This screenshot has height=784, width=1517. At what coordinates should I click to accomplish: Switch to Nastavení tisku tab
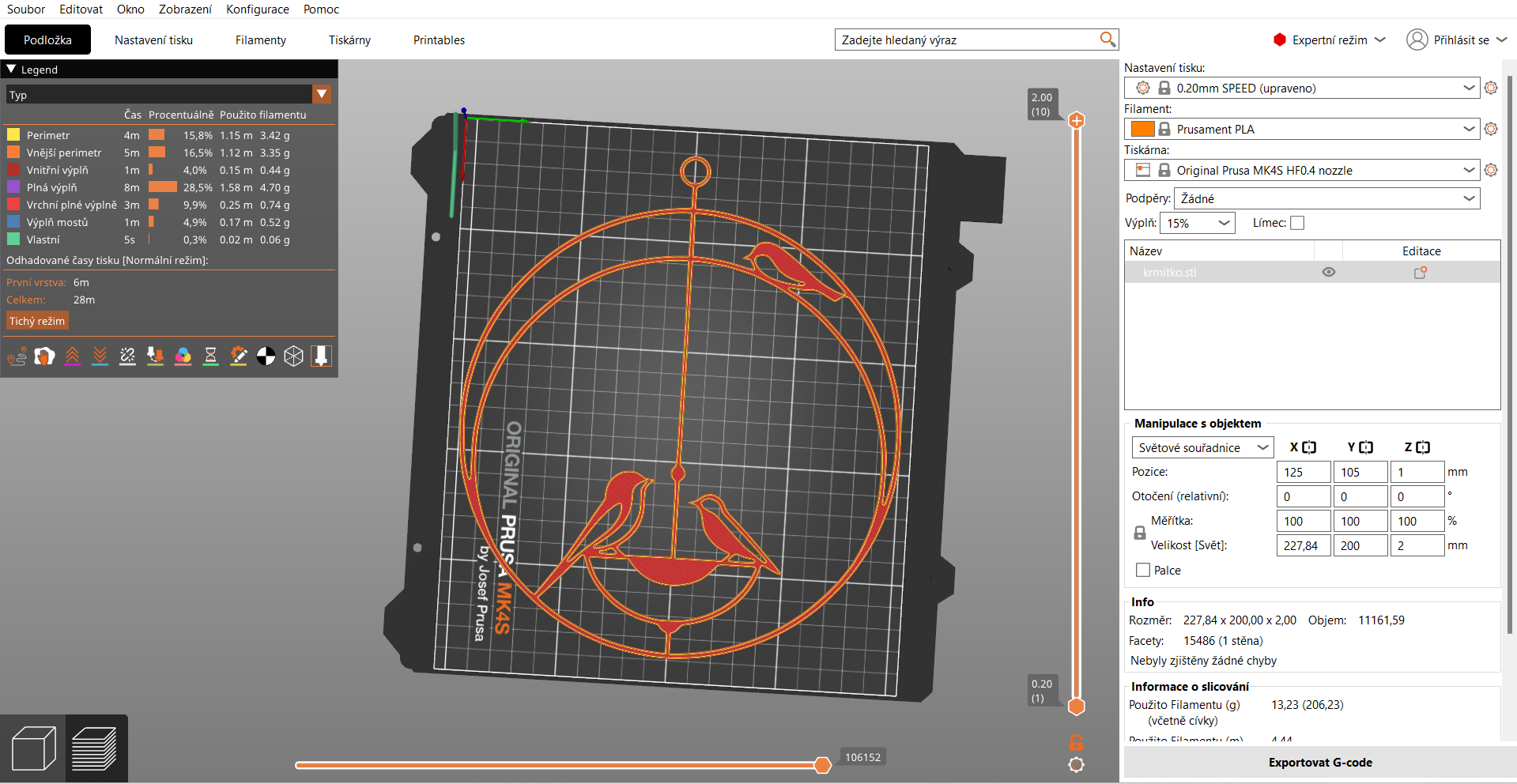click(153, 40)
